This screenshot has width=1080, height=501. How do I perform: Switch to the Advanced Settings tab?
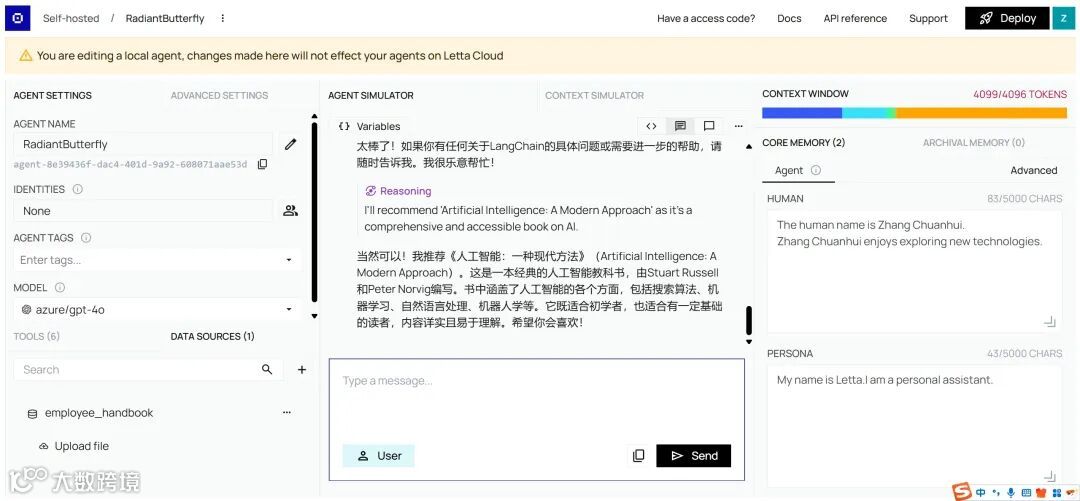[220, 95]
